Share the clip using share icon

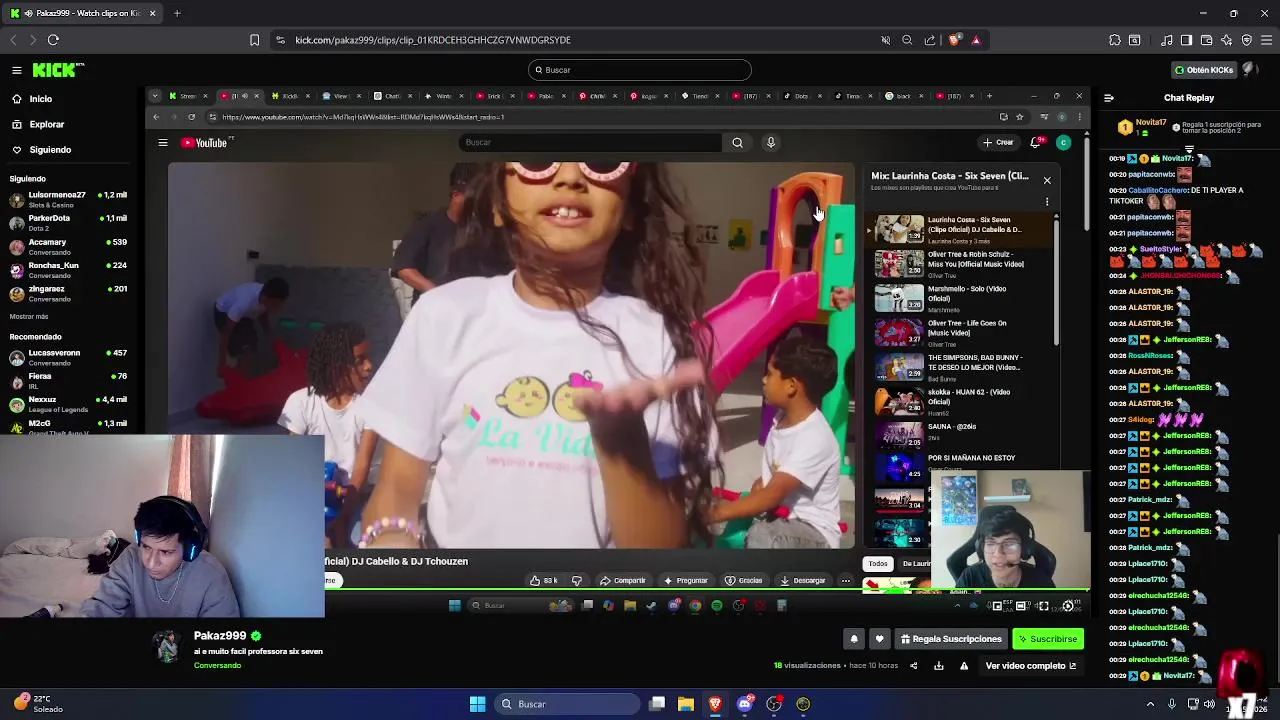[x=913, y=666]
